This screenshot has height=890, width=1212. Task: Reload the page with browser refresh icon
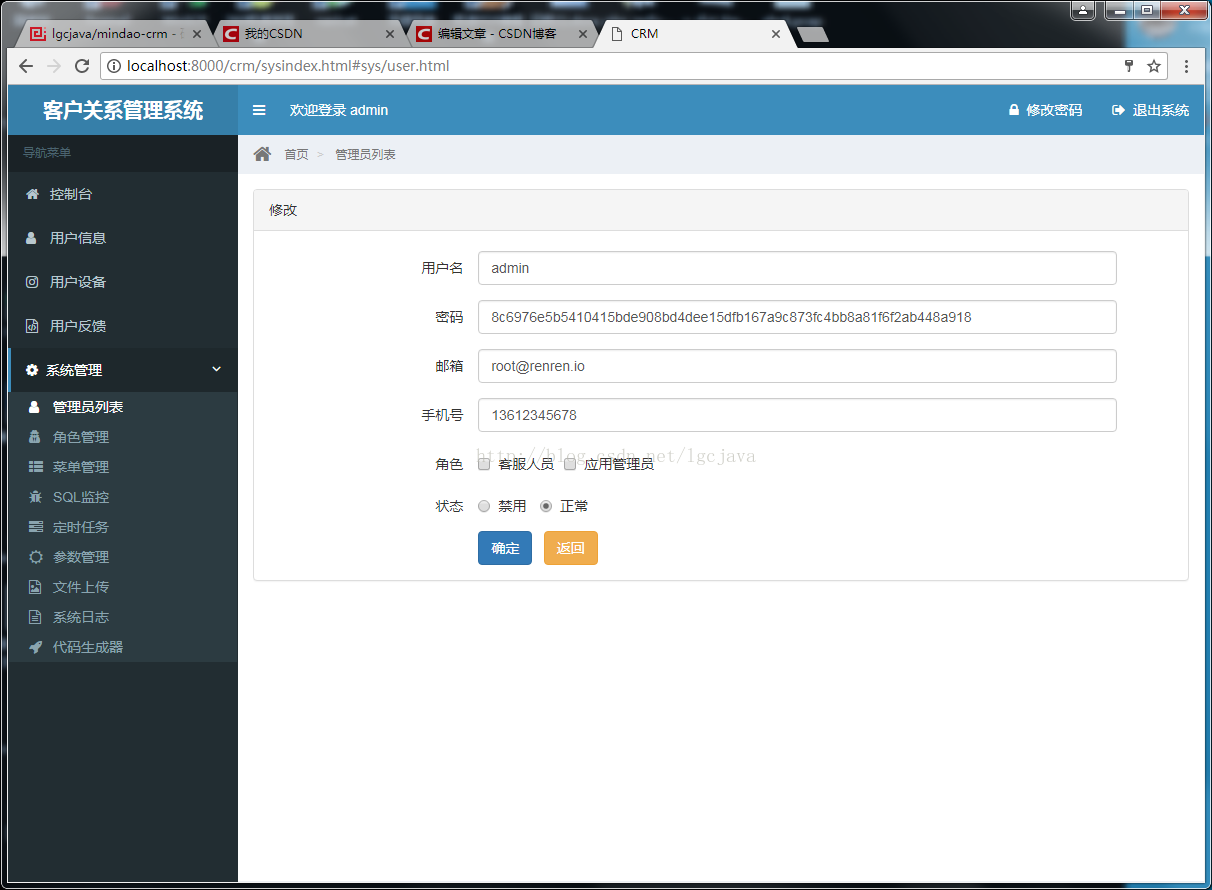82,66
